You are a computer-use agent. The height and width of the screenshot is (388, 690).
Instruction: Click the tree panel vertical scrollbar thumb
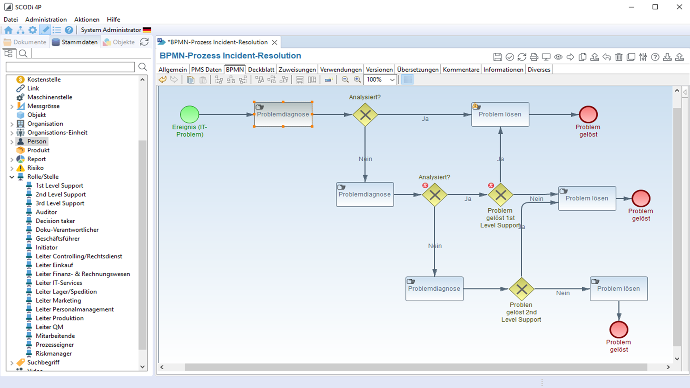click(142, 245)
